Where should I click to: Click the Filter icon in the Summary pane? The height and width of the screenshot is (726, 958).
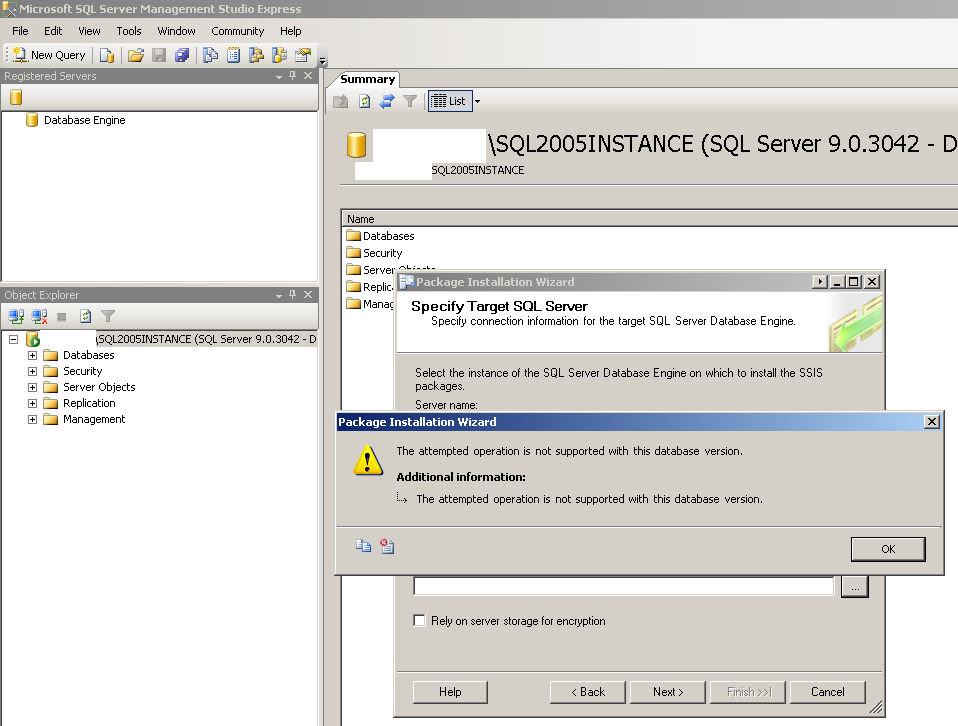(412, 101)
